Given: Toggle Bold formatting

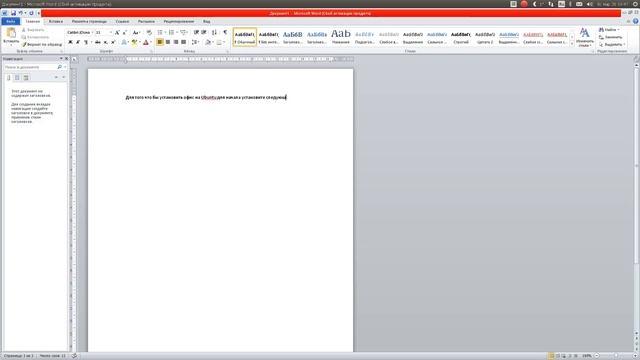Looking at the screenshot, I should tap(70, 42).
